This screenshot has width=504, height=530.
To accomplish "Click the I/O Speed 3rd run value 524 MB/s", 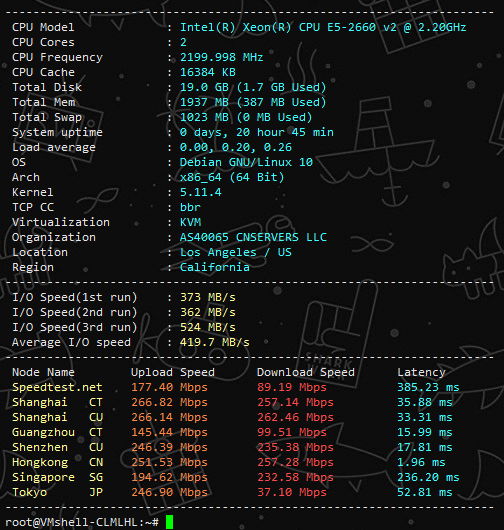I will (208, 327).
